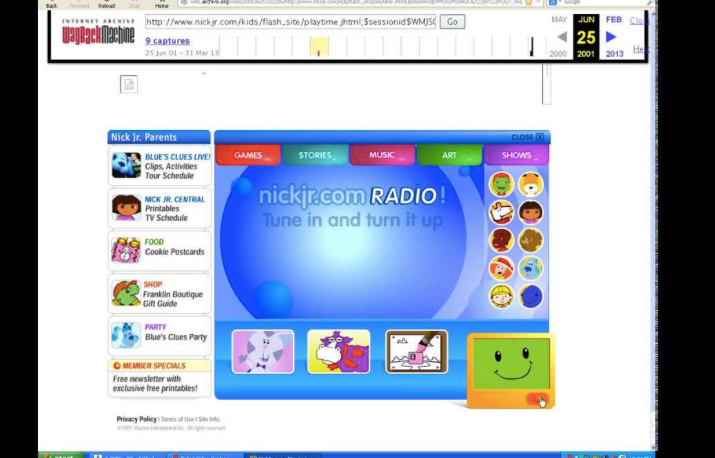
Task: Select the Art tab
Action: (x=449, y=155)
